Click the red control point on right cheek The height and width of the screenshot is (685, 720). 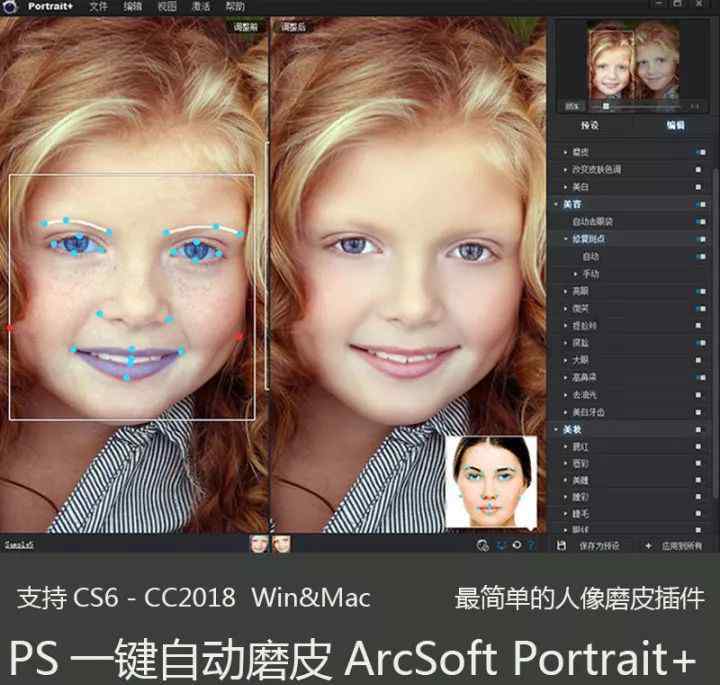(239, 336)
